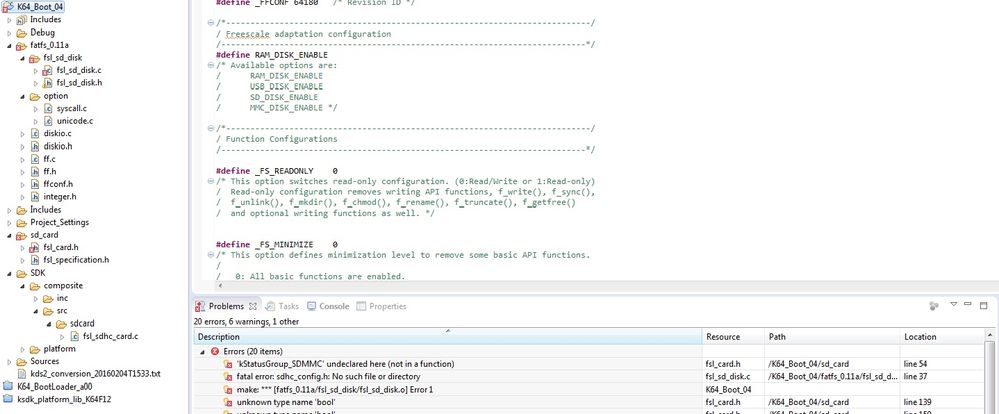Screen dimensions: 999x414
Task: Sort problems by Path column header
Action: coord(832,336)
